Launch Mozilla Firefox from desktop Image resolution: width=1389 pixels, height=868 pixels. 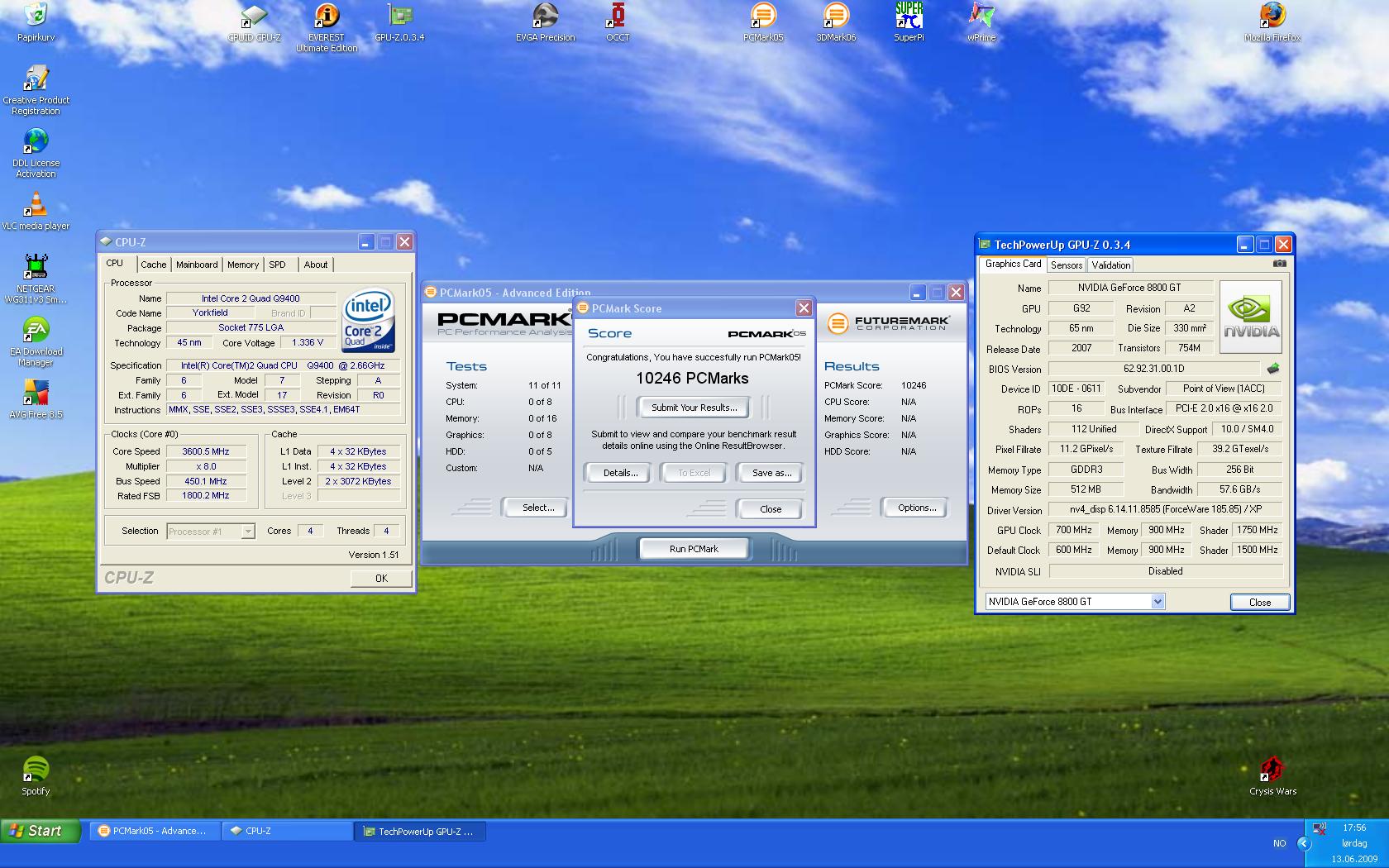pyautogui.click(x=1272, y=22)
